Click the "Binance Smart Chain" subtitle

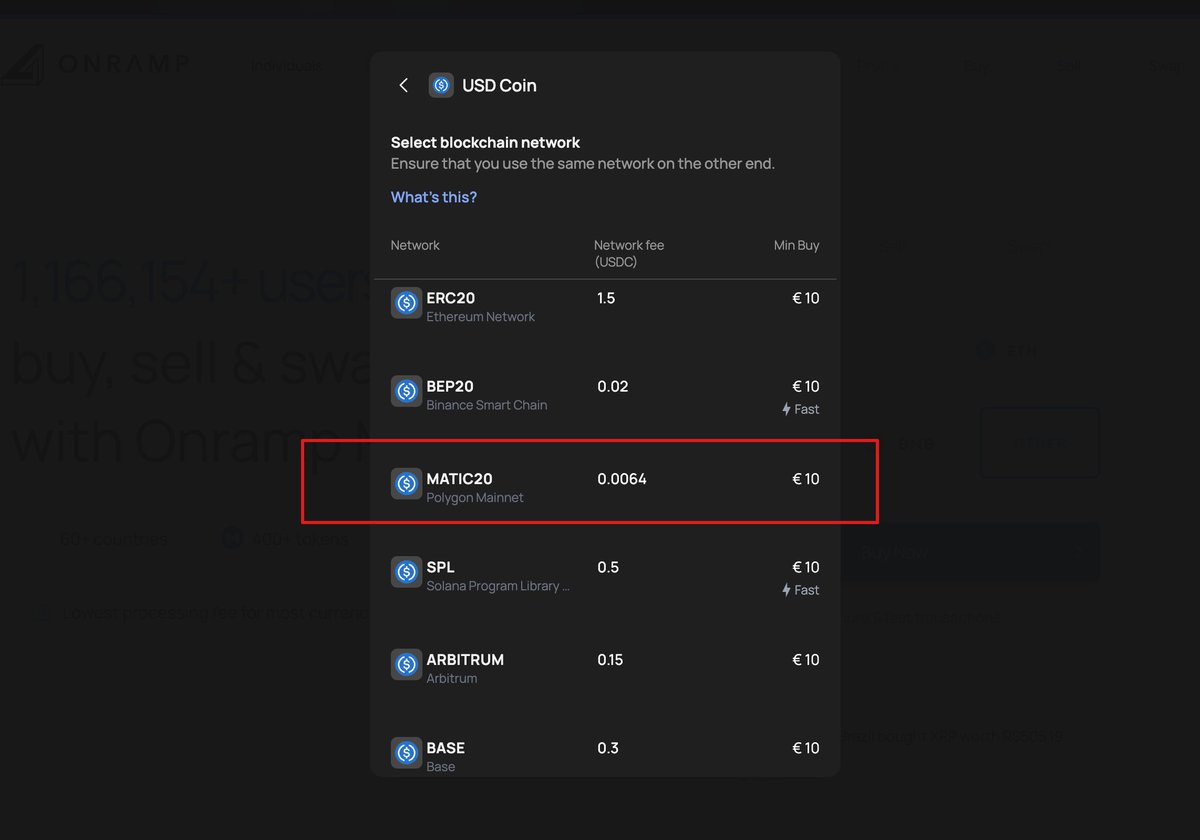tap(487, 405)
